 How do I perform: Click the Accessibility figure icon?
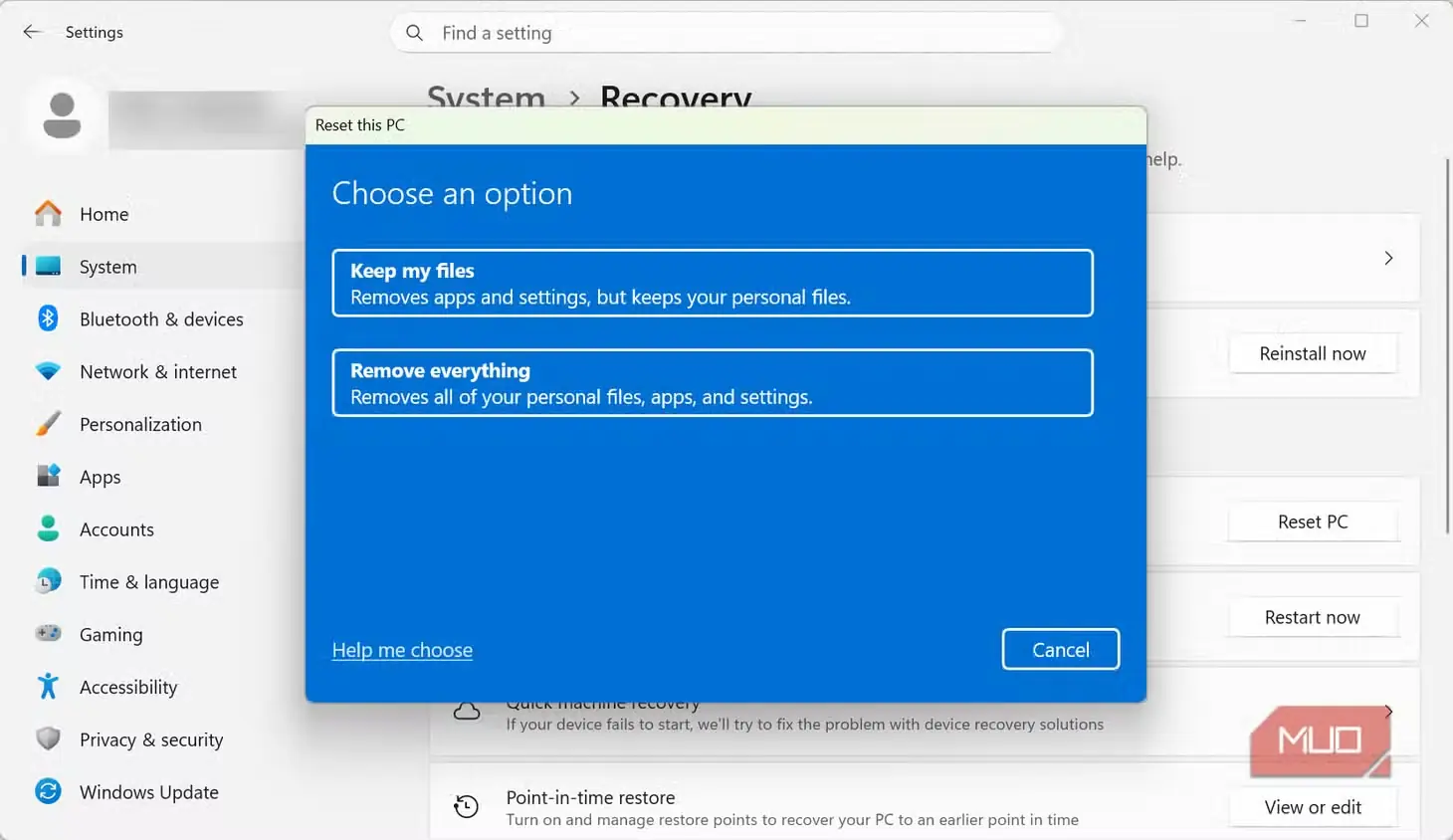click(x=48, y=686)
